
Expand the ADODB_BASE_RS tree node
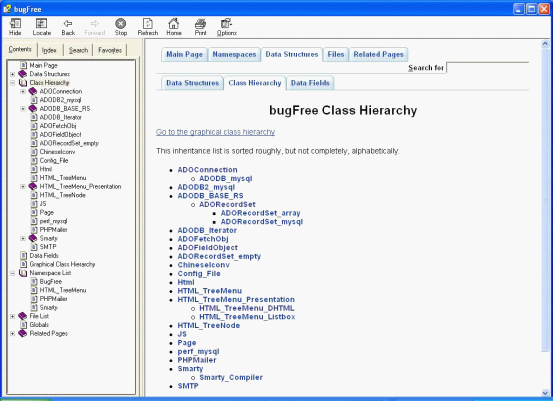[23, 109]
